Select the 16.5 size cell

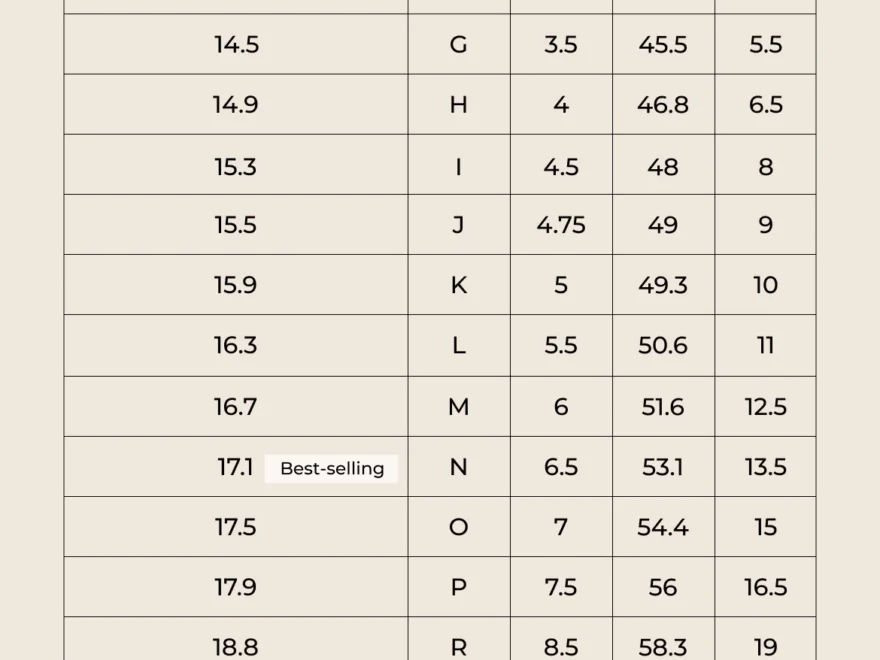tap(765, 587)
